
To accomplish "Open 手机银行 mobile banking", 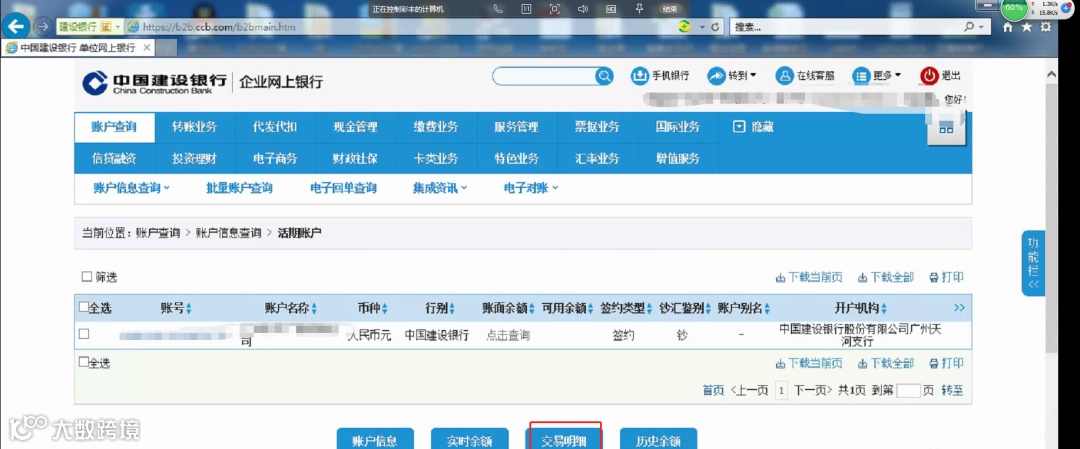I will coord(660,76).
